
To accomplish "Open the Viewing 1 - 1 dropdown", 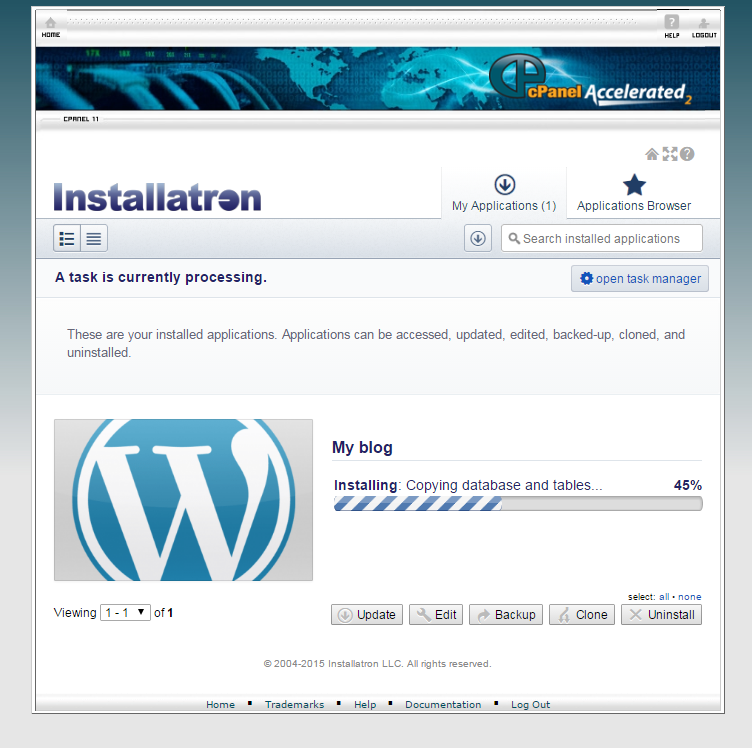I will click(125, 612).
